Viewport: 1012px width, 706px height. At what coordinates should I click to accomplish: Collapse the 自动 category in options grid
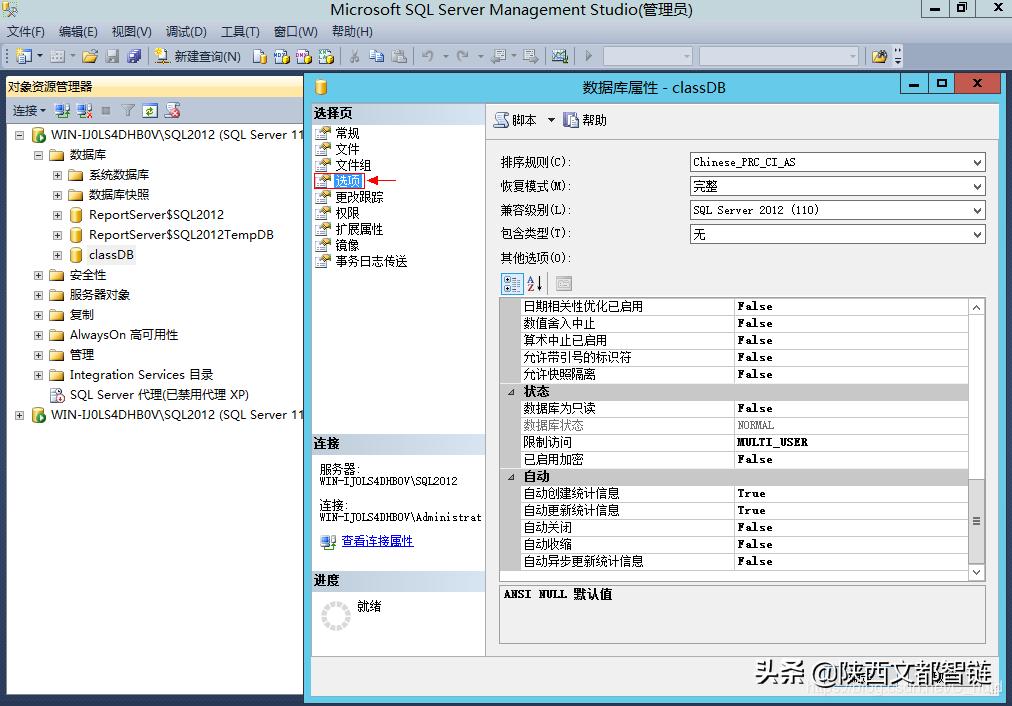click(x=511, y=477)
